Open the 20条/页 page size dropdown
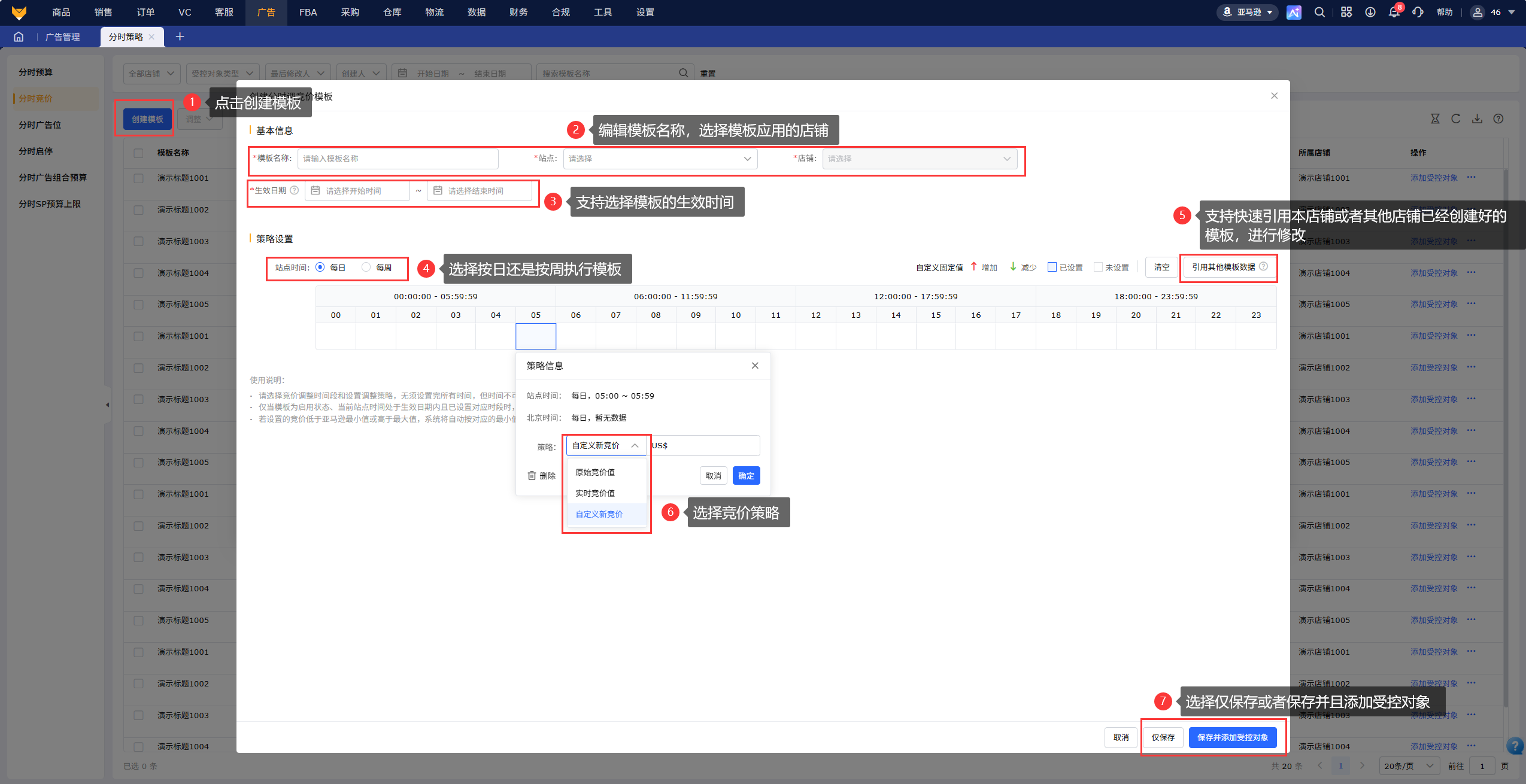1526x784 pixels. [1409, 765]
